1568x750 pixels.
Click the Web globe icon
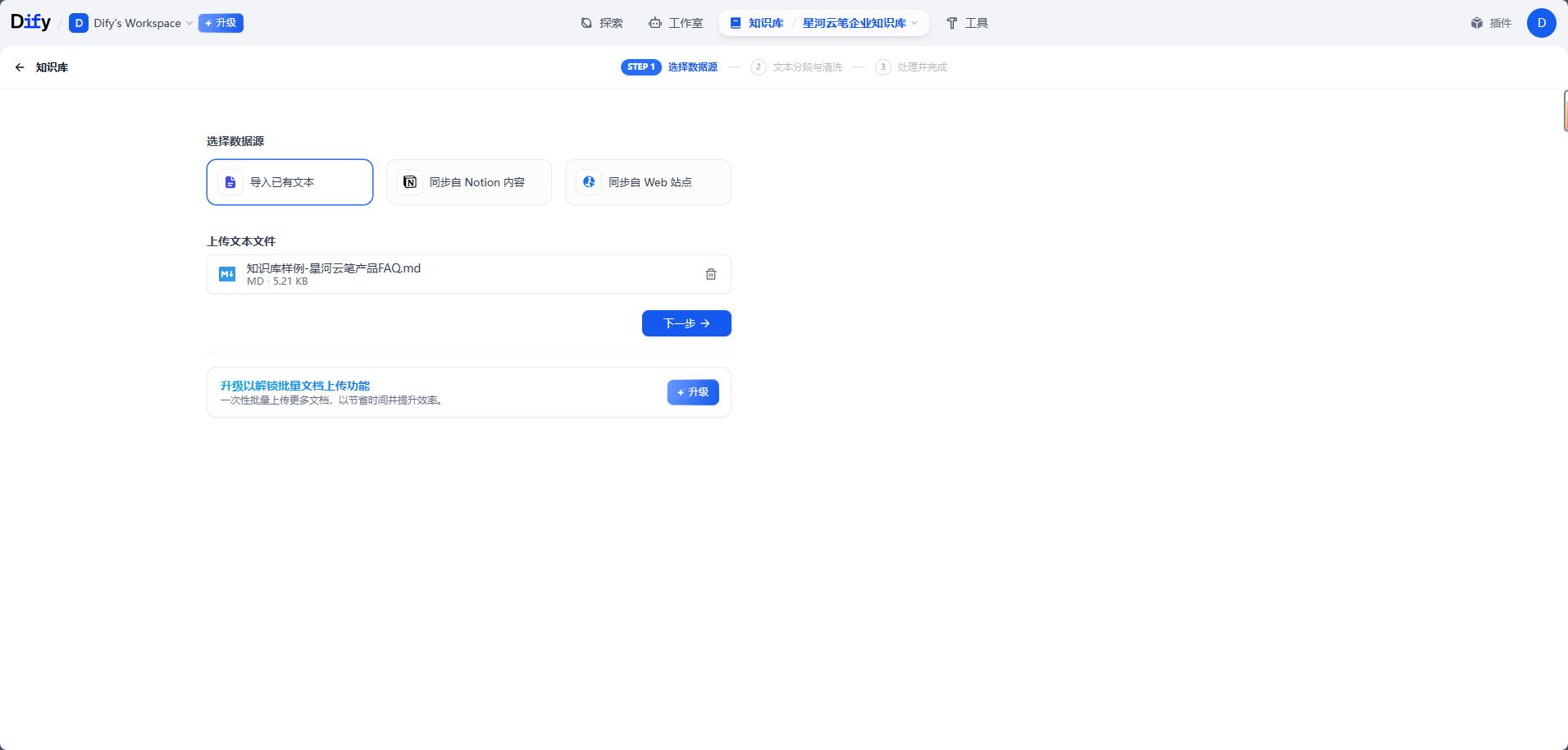coord(589,182)
